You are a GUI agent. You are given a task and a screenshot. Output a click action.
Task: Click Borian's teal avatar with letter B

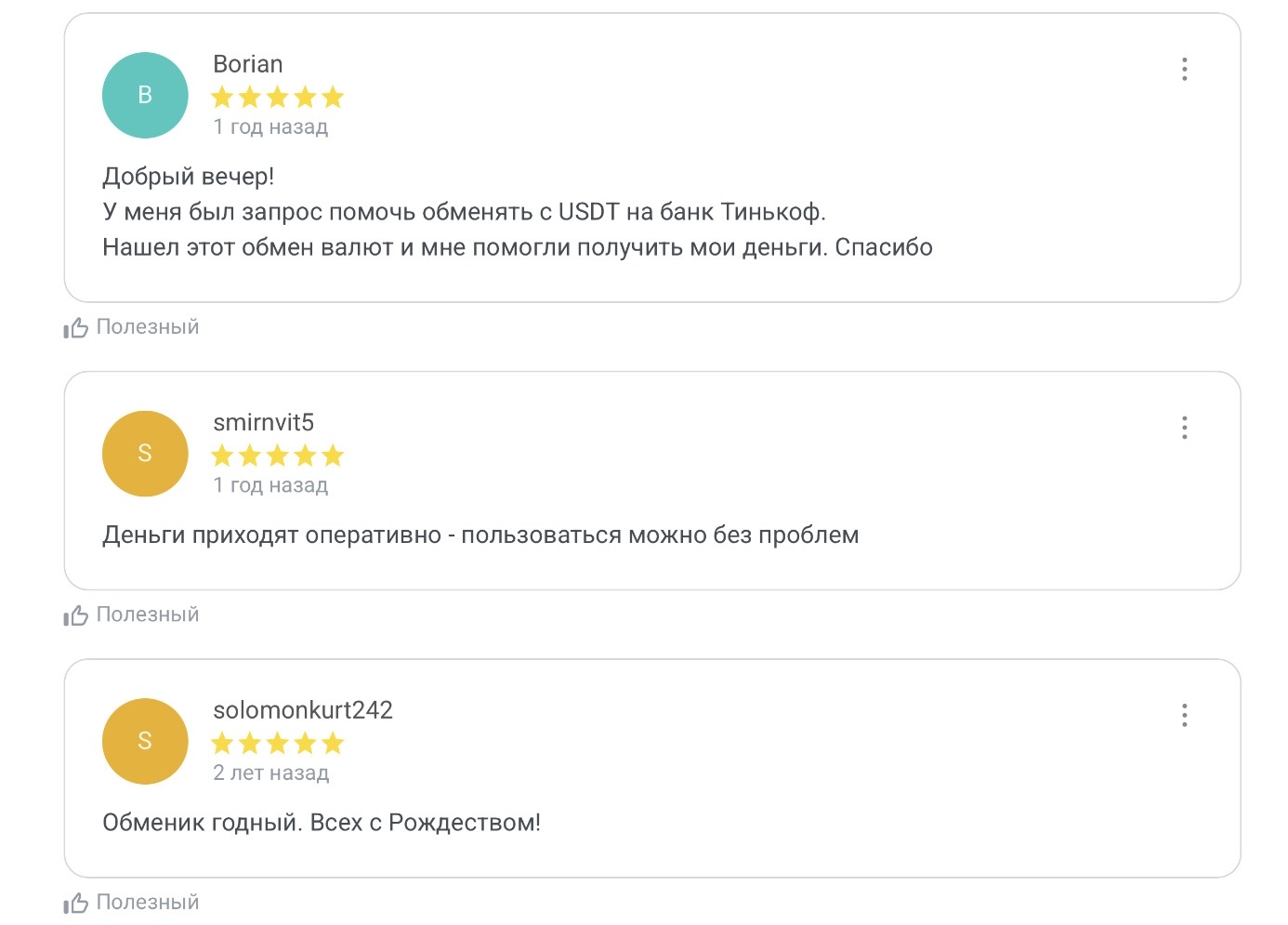pos(145,95)
